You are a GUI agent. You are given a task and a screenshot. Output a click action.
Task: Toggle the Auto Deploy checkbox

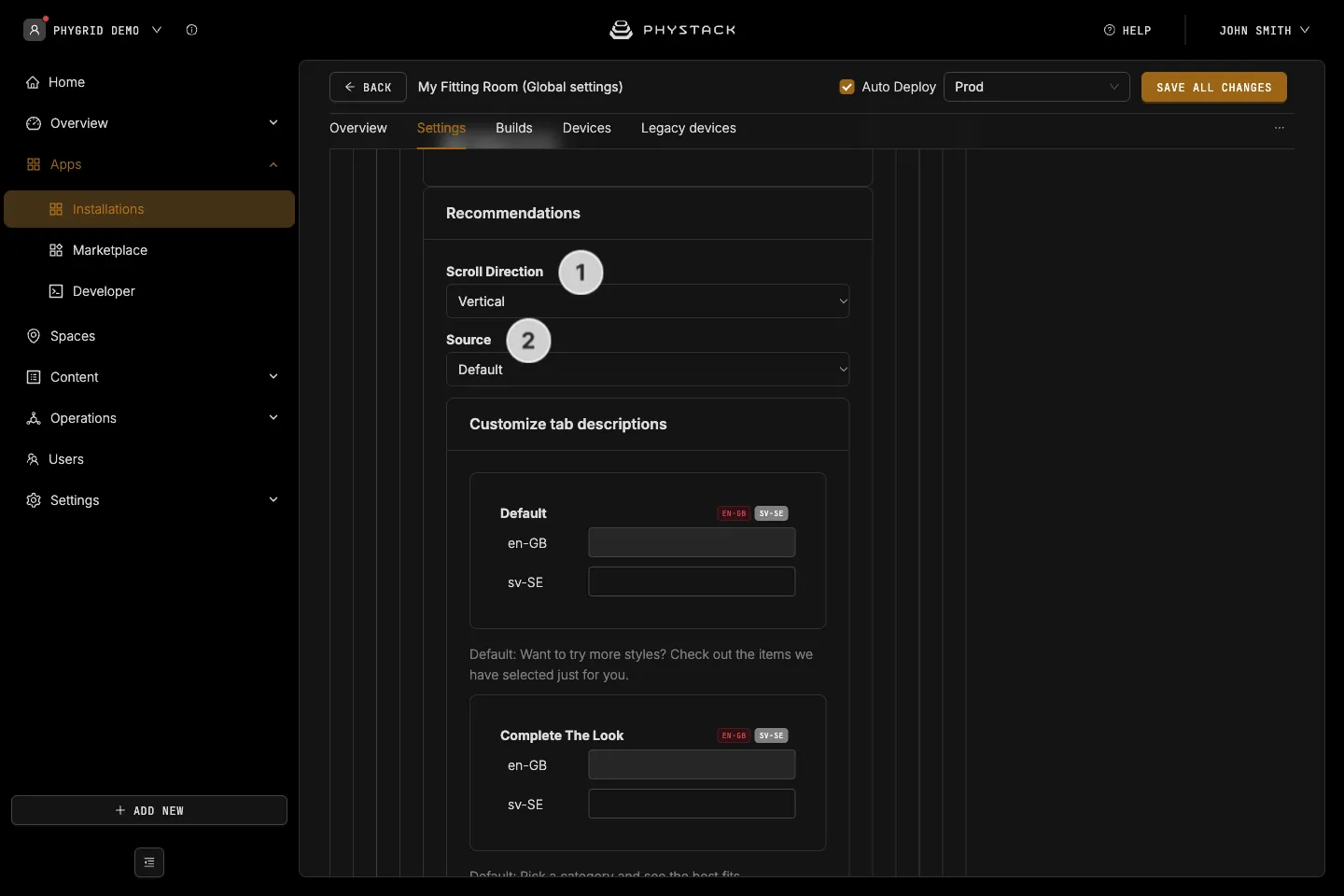click(847, 87)
